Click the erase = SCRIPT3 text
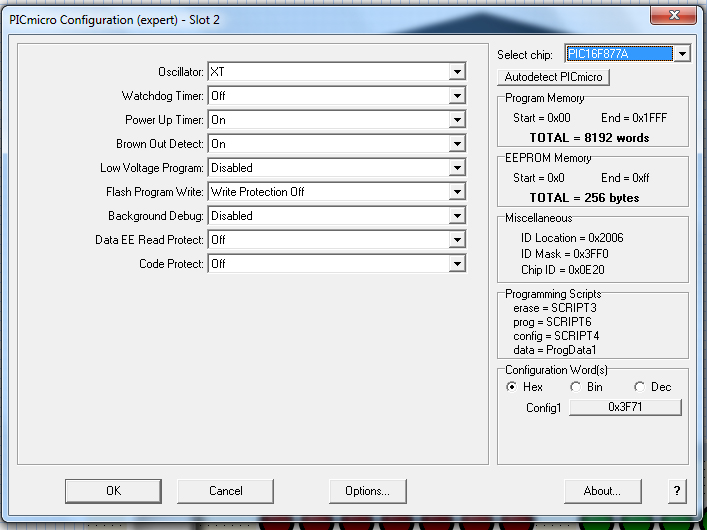This screenshot has height=530, width=707. pos(555,308)
